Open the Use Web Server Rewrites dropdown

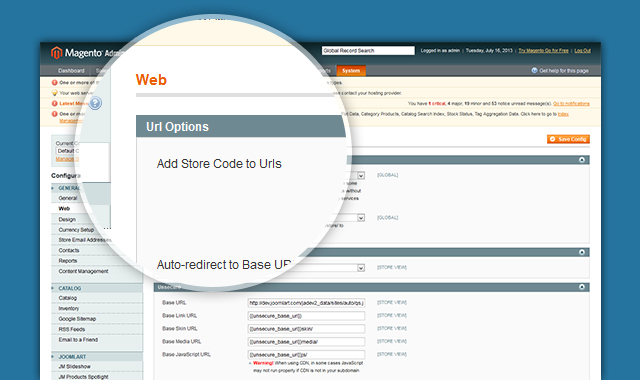coord(361,268)
